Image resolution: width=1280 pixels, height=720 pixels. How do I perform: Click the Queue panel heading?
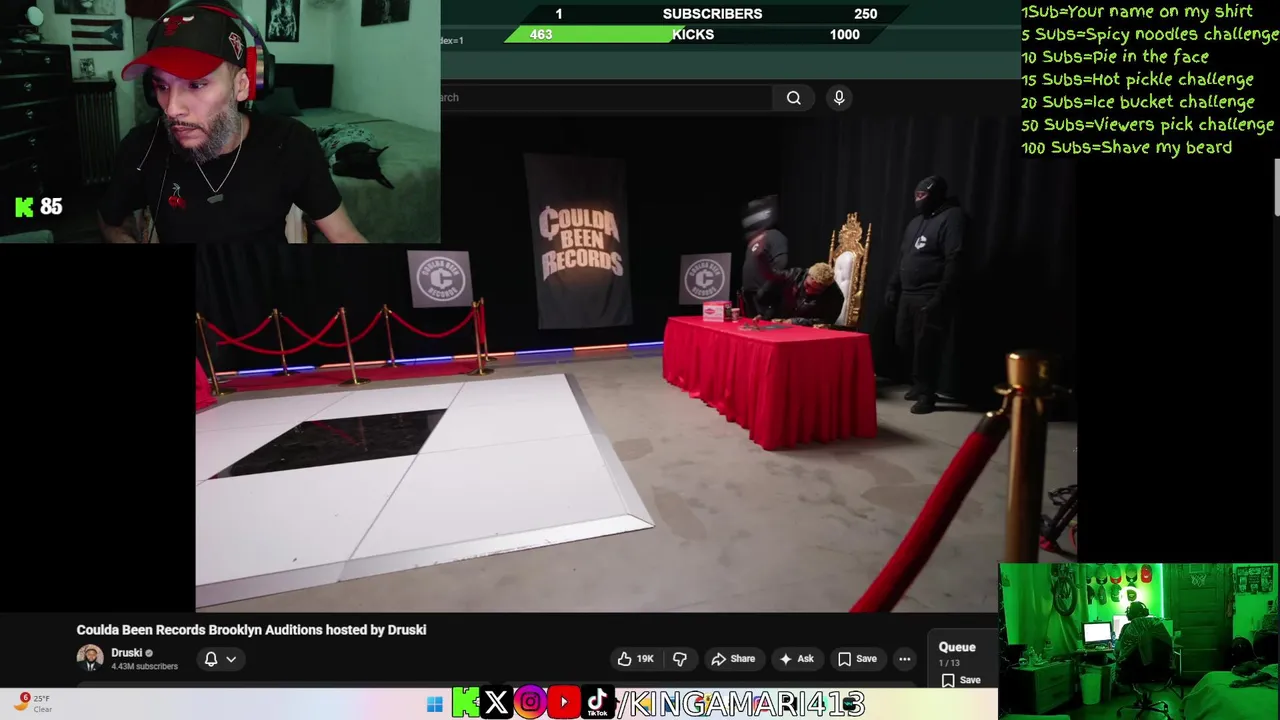957,647
